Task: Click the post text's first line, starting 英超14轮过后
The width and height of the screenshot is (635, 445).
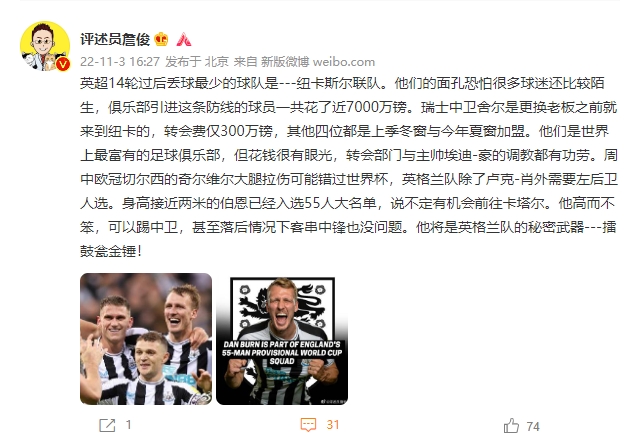Action: point(342,83)
